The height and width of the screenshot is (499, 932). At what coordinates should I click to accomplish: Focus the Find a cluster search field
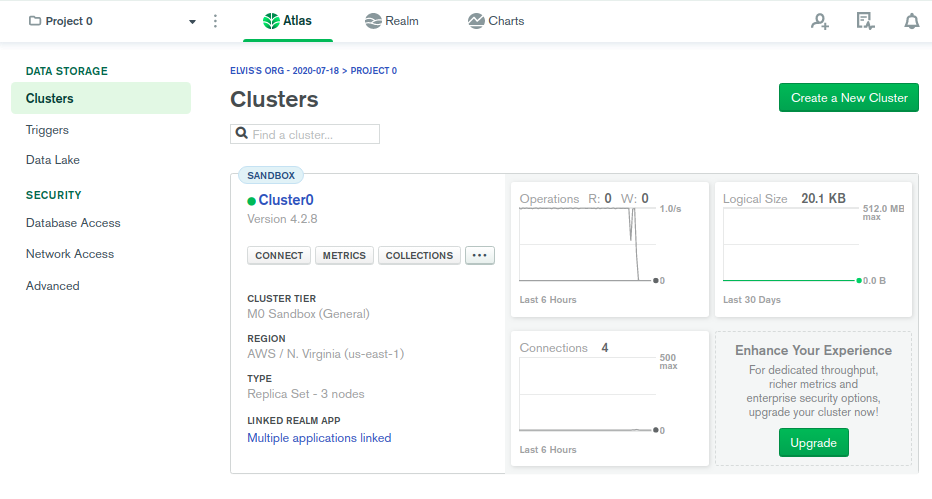pos(305,134)
